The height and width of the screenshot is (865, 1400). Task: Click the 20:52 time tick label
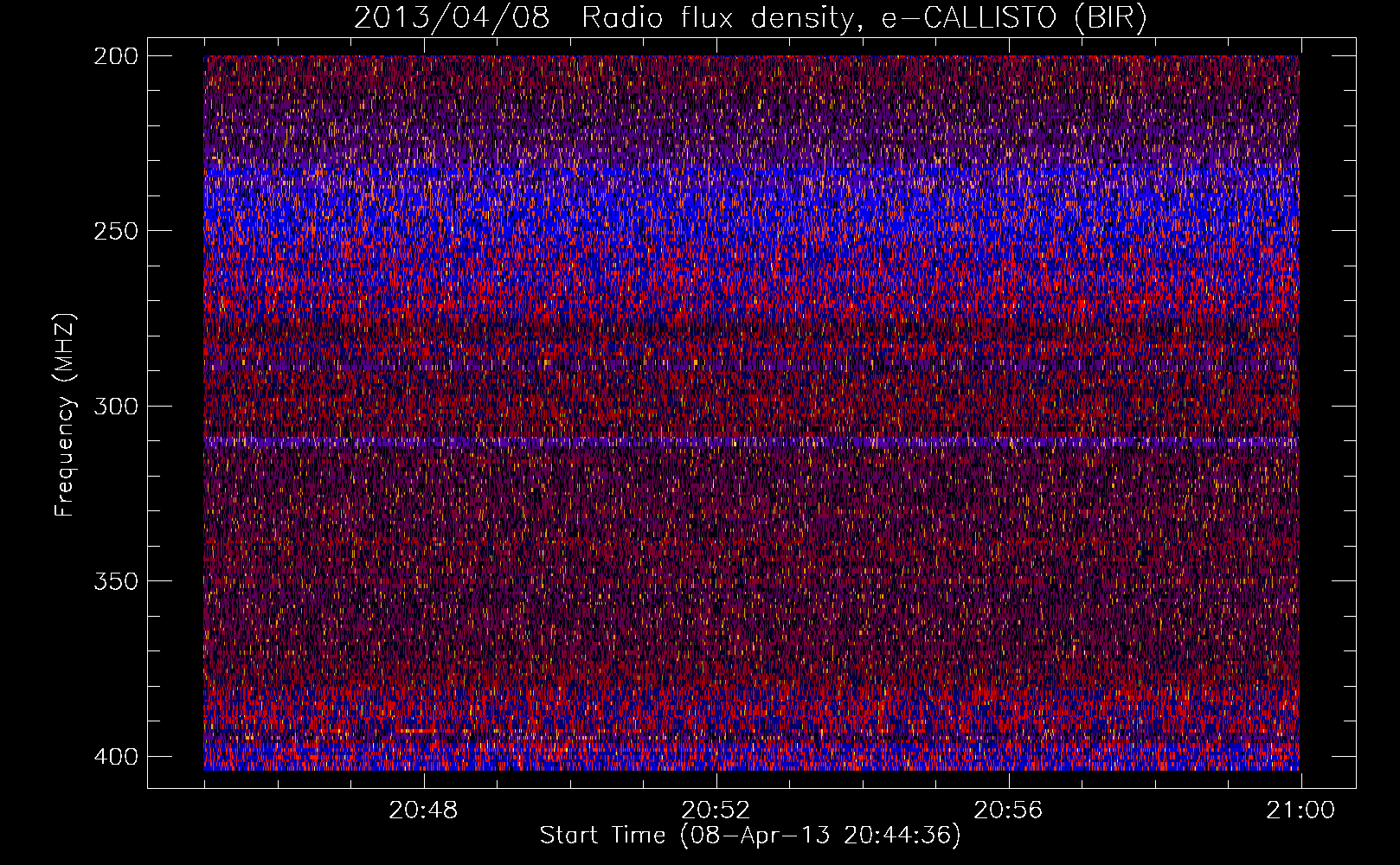tap(716, 811)
